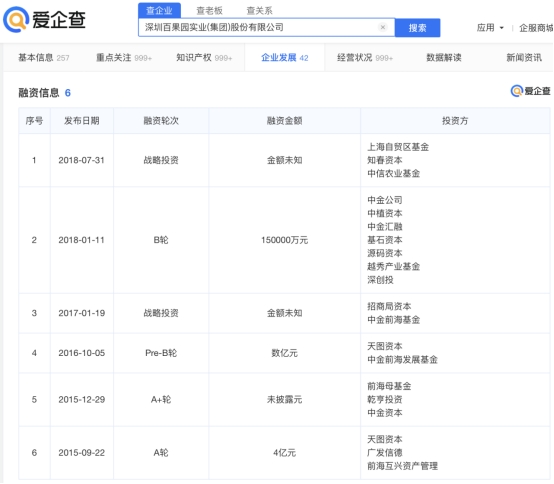Viewport: 554px width, 484px height.
Task: Click investor 中信农业基金
Action: (394, 173)
